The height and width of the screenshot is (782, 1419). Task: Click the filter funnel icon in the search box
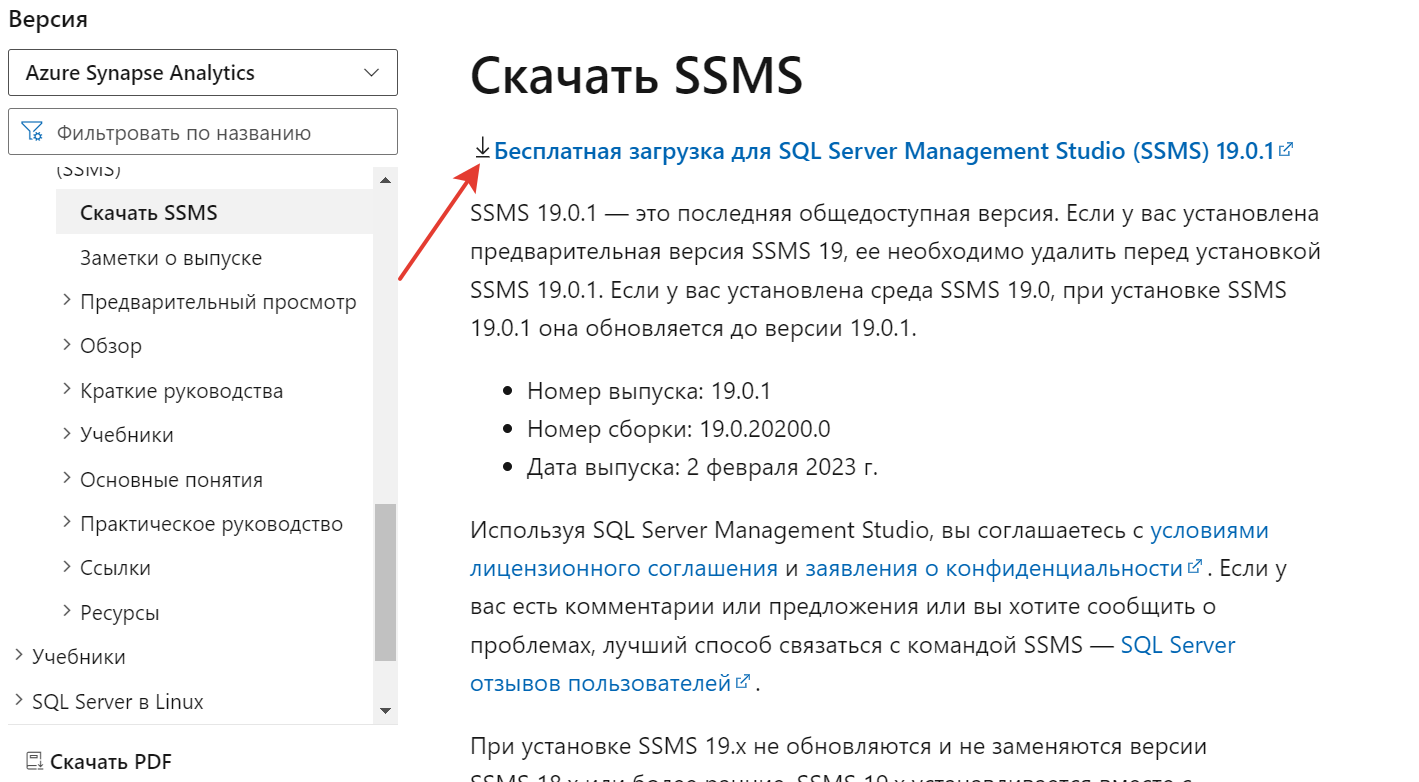coord(34,131)
